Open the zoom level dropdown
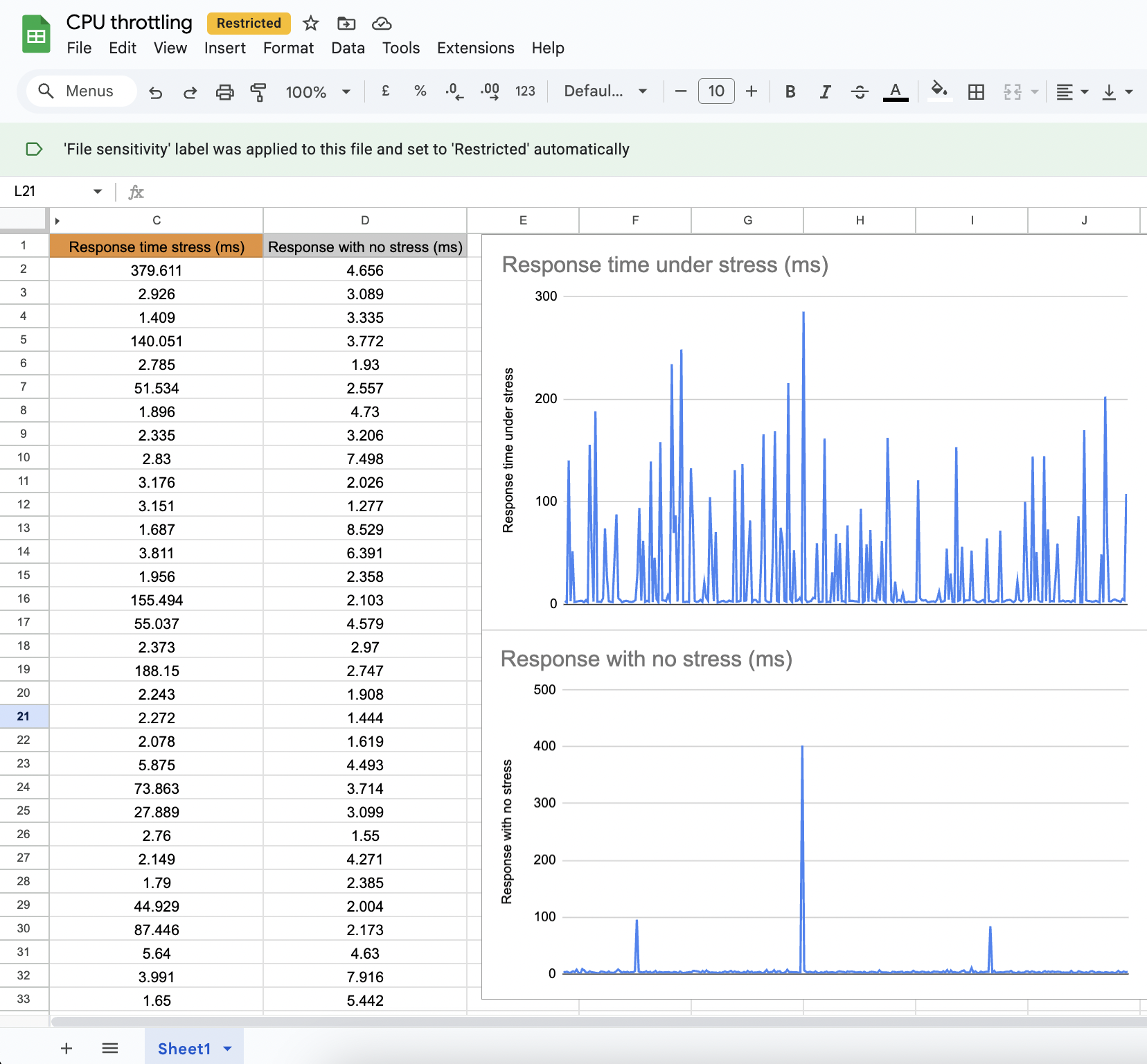The image size is (1147, 1064). coord(317,91)
